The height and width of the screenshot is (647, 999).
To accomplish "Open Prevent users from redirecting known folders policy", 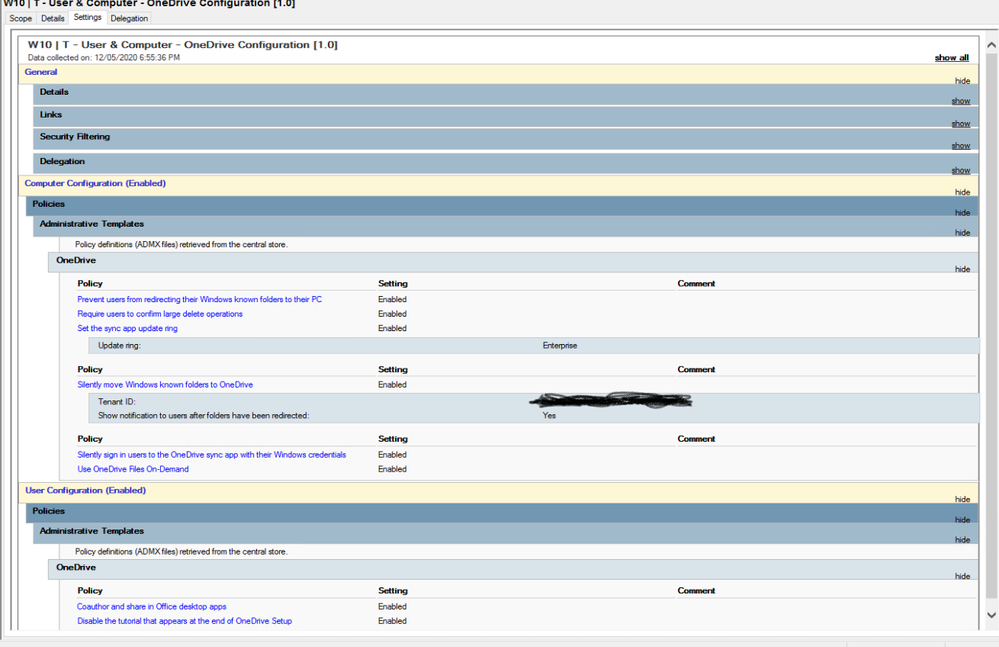I will [x=199, y=299].
